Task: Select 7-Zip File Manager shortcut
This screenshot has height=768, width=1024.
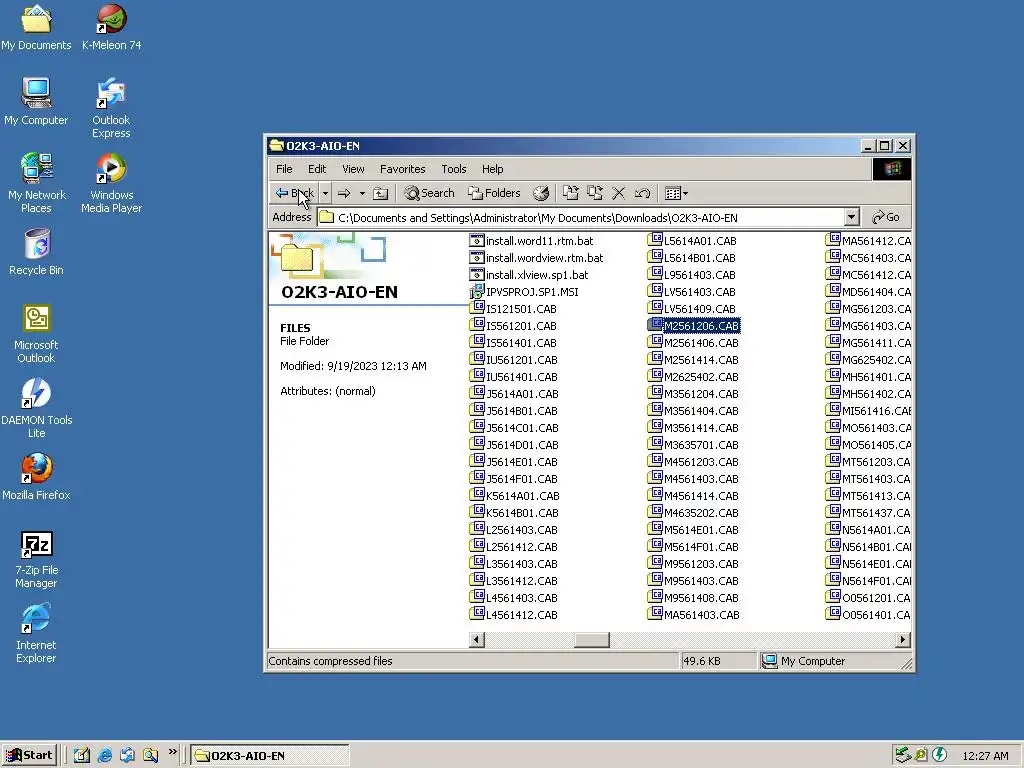Action: coord(36,560)
